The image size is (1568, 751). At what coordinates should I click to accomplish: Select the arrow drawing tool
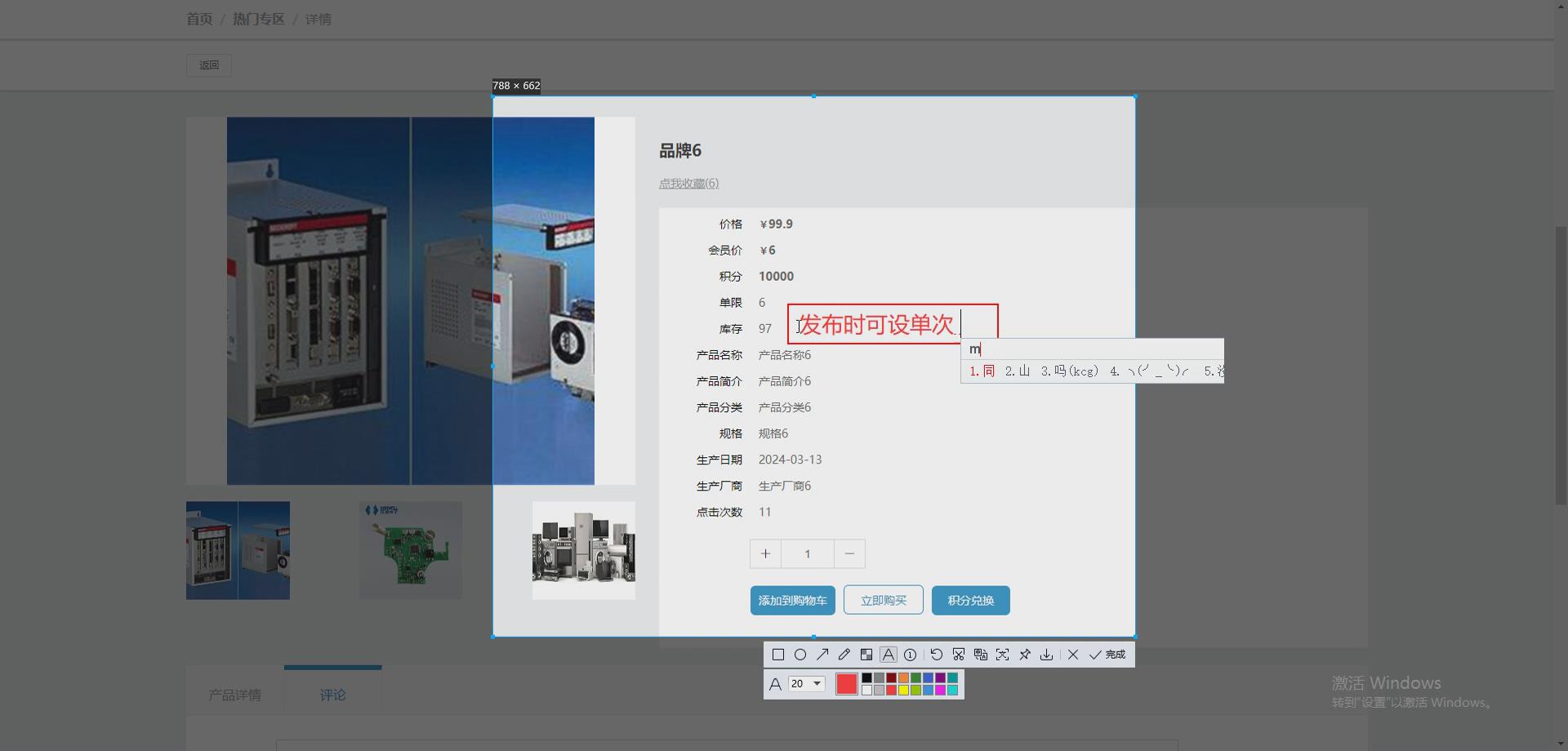click(x=823, y=654)
